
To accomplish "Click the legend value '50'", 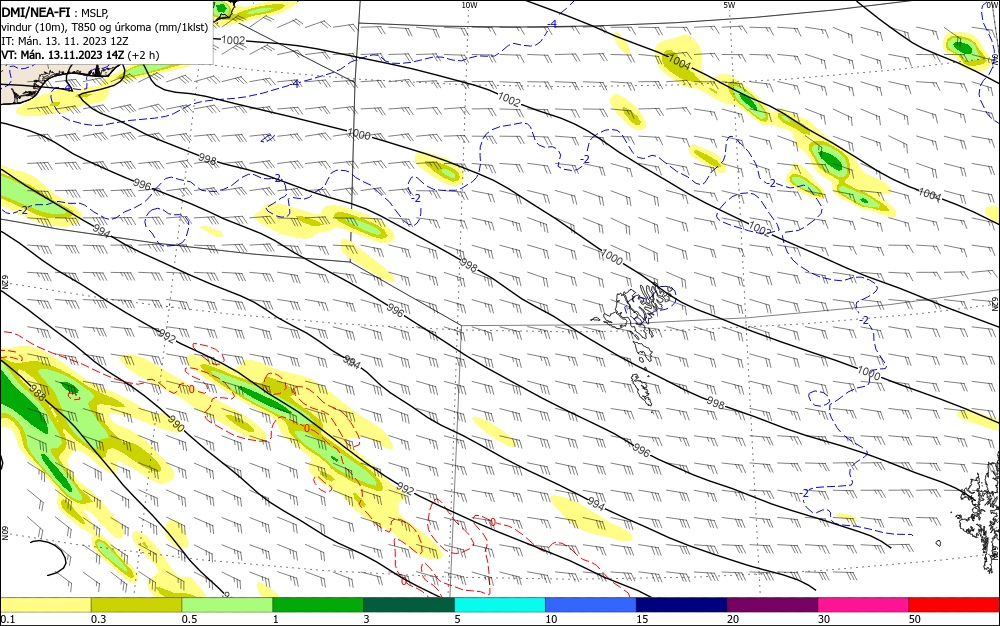I will click(915, 619).
